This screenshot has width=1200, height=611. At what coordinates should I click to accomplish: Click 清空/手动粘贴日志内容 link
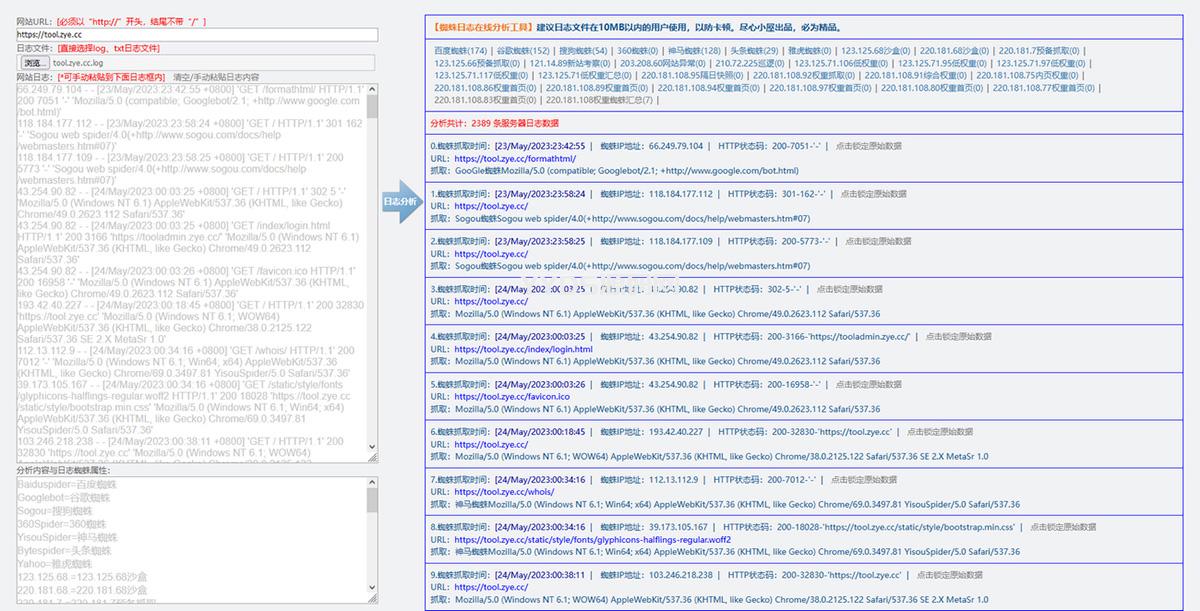tap(216, 76)
